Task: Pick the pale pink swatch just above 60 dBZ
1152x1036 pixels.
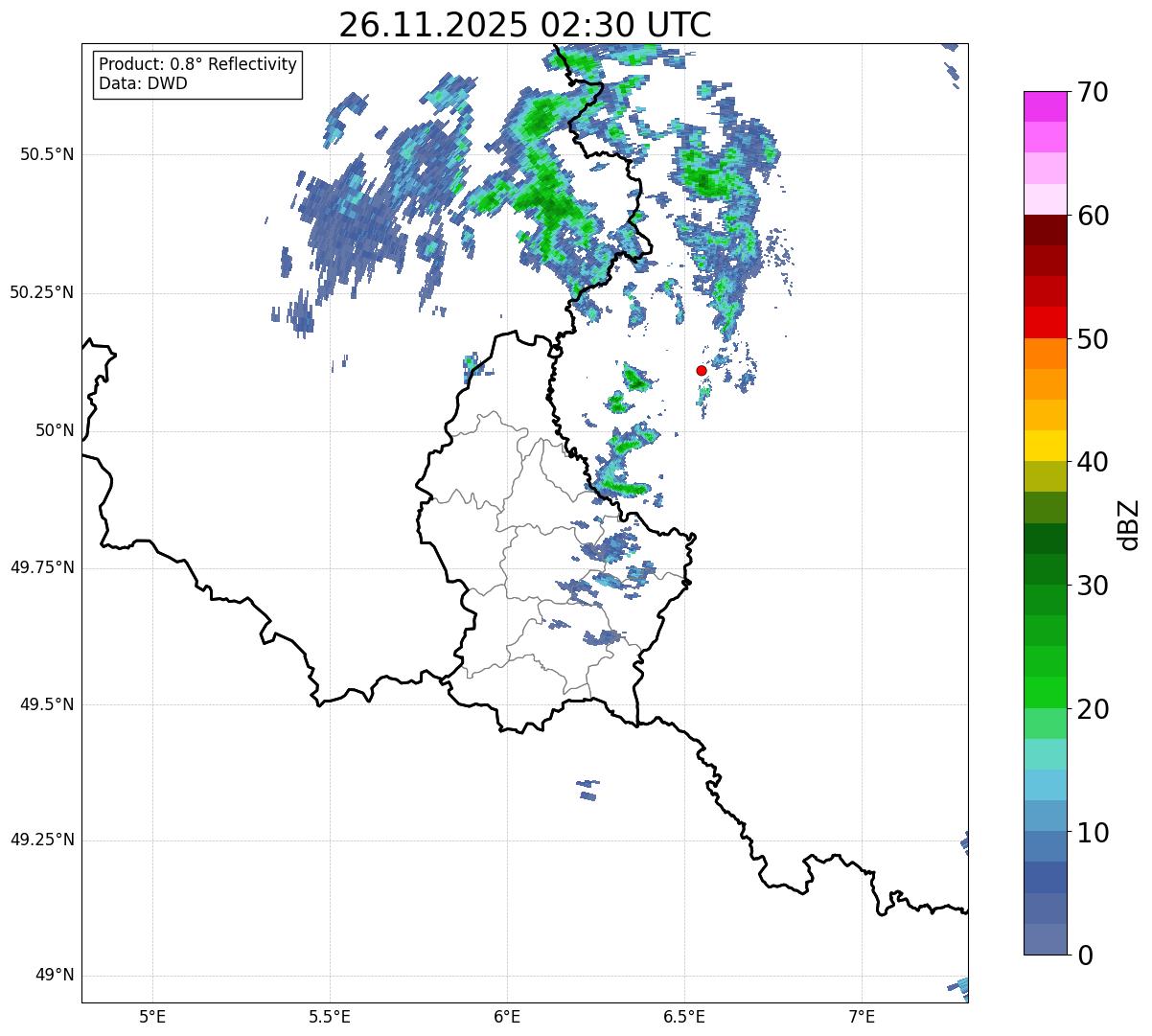Action: pyautogui.click(x=1045, y=199)
